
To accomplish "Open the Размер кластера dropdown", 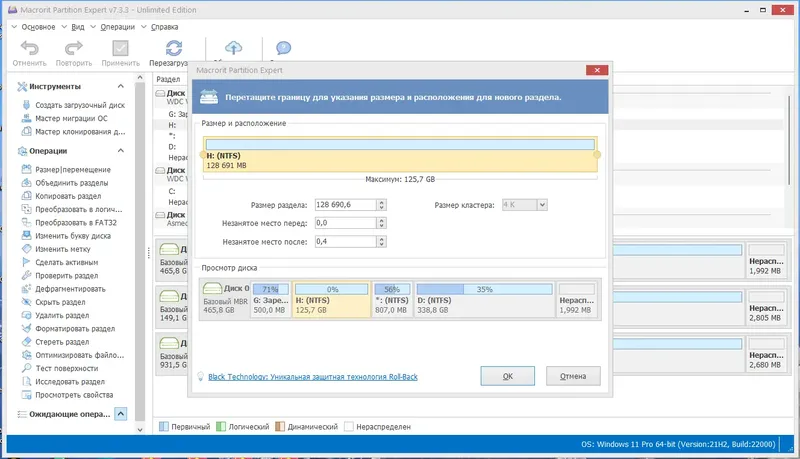I will coord(542,205).
